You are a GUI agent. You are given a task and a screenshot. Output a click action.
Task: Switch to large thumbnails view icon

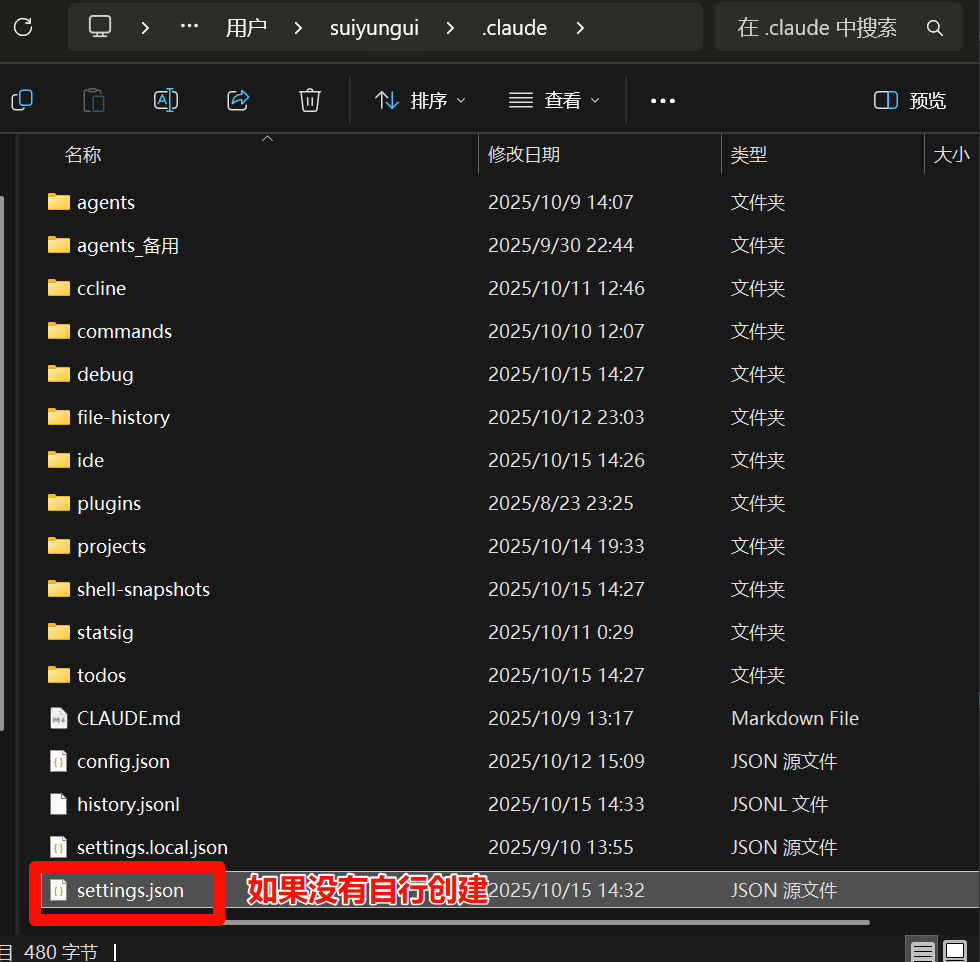point(956,951)
